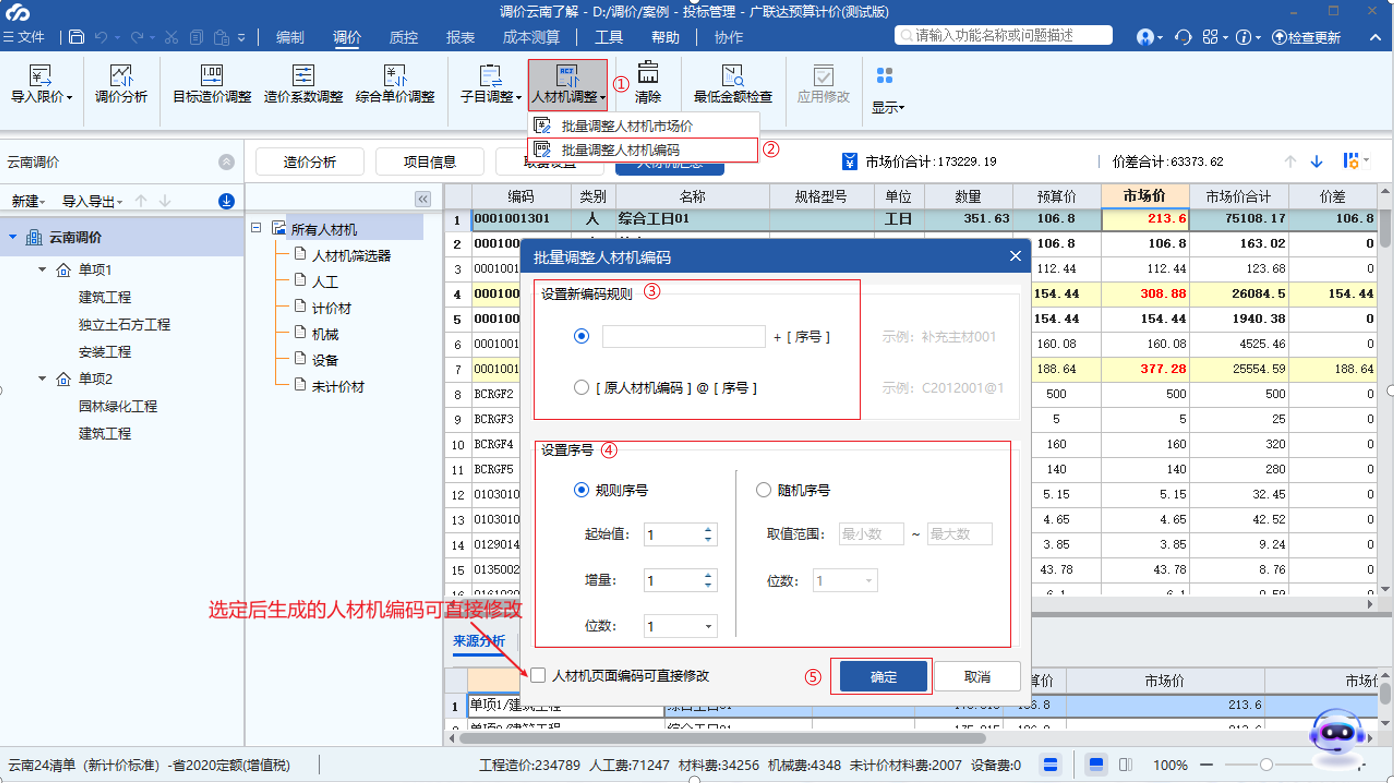Run the 最低金额检查 tool
Screen dimensions: 1394x783
(733, 83)
